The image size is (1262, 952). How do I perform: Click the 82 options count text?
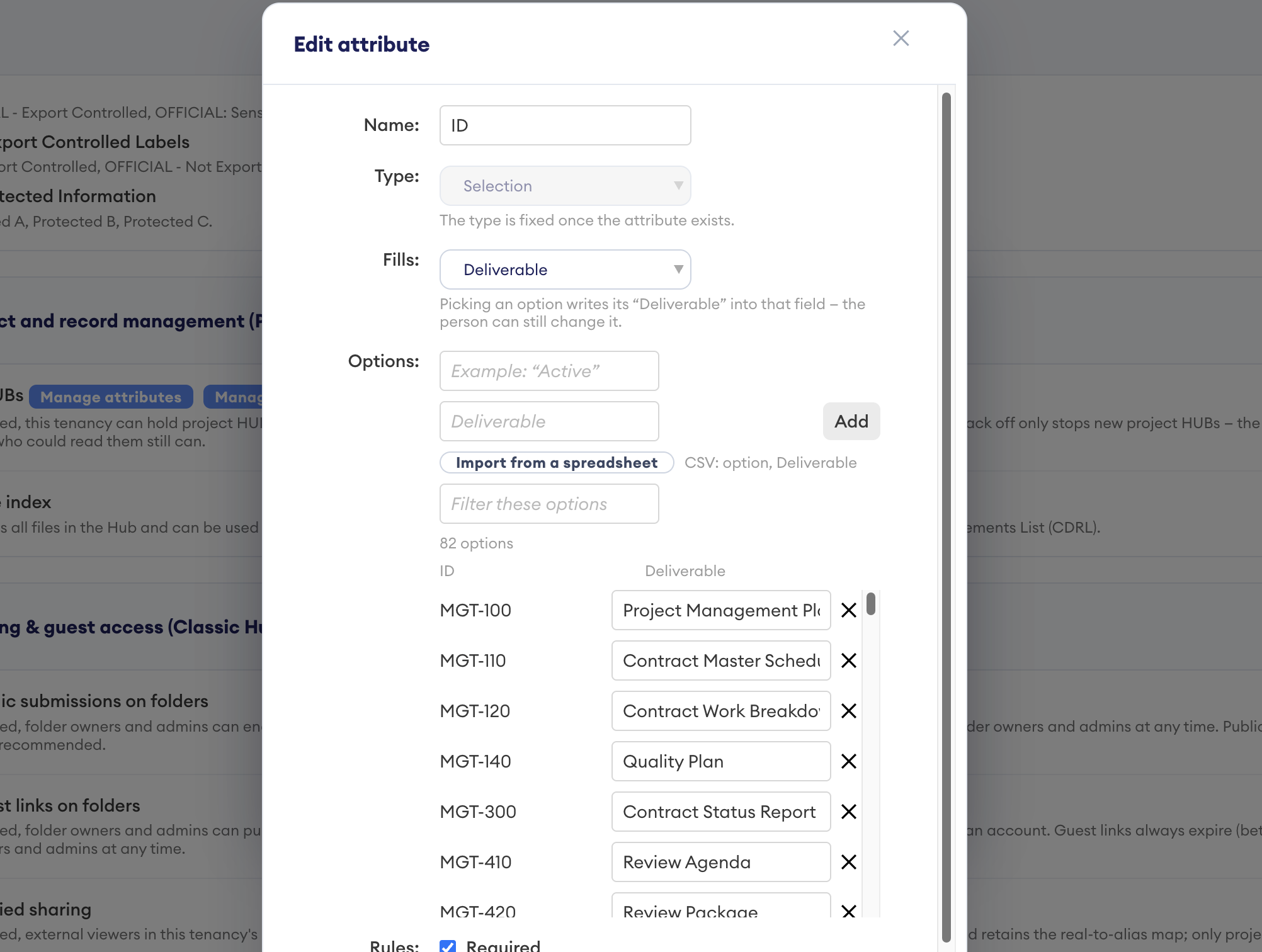(x=476, y=543)
